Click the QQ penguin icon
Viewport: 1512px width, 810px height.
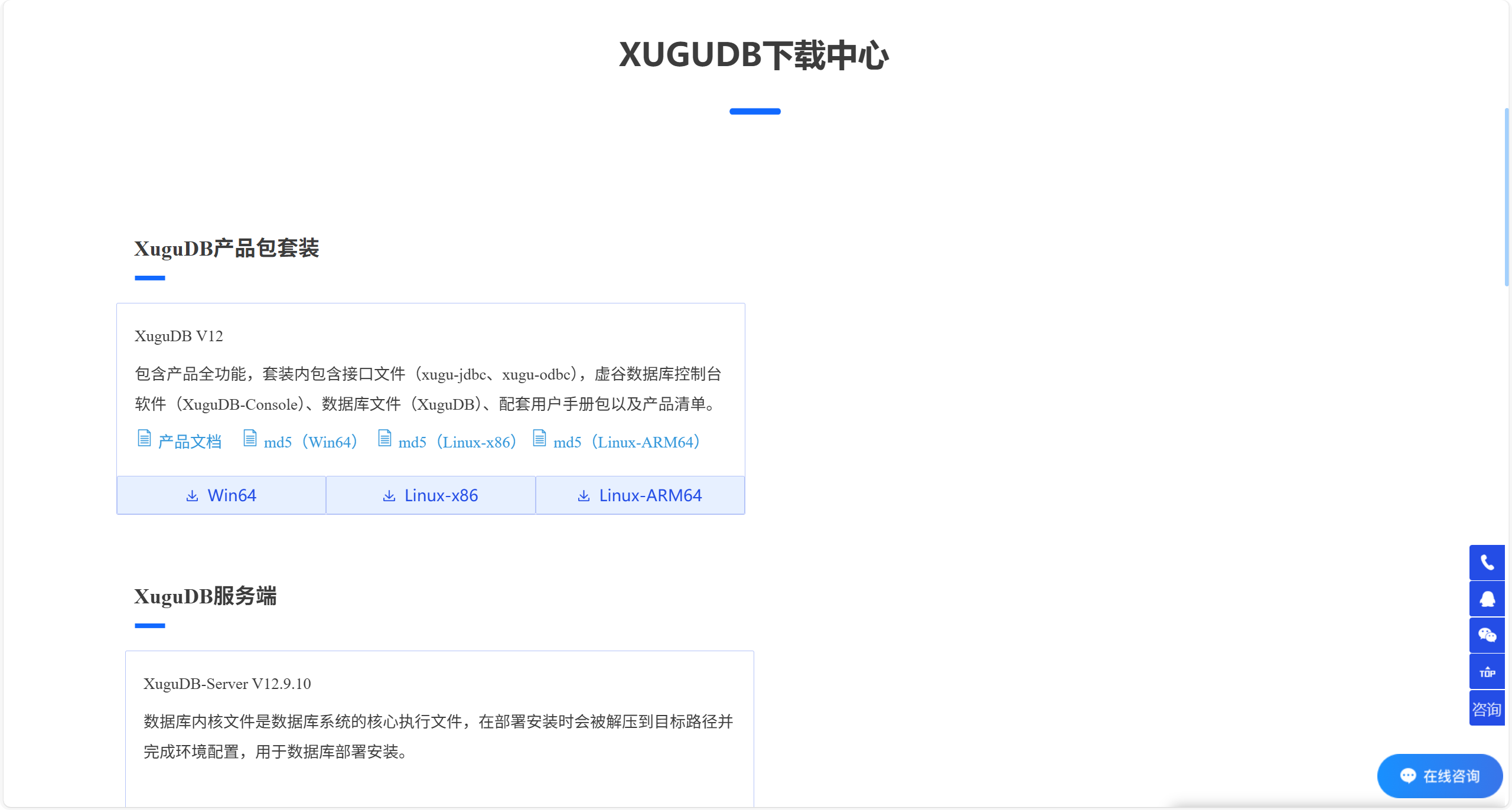(x=1487, y=599)
